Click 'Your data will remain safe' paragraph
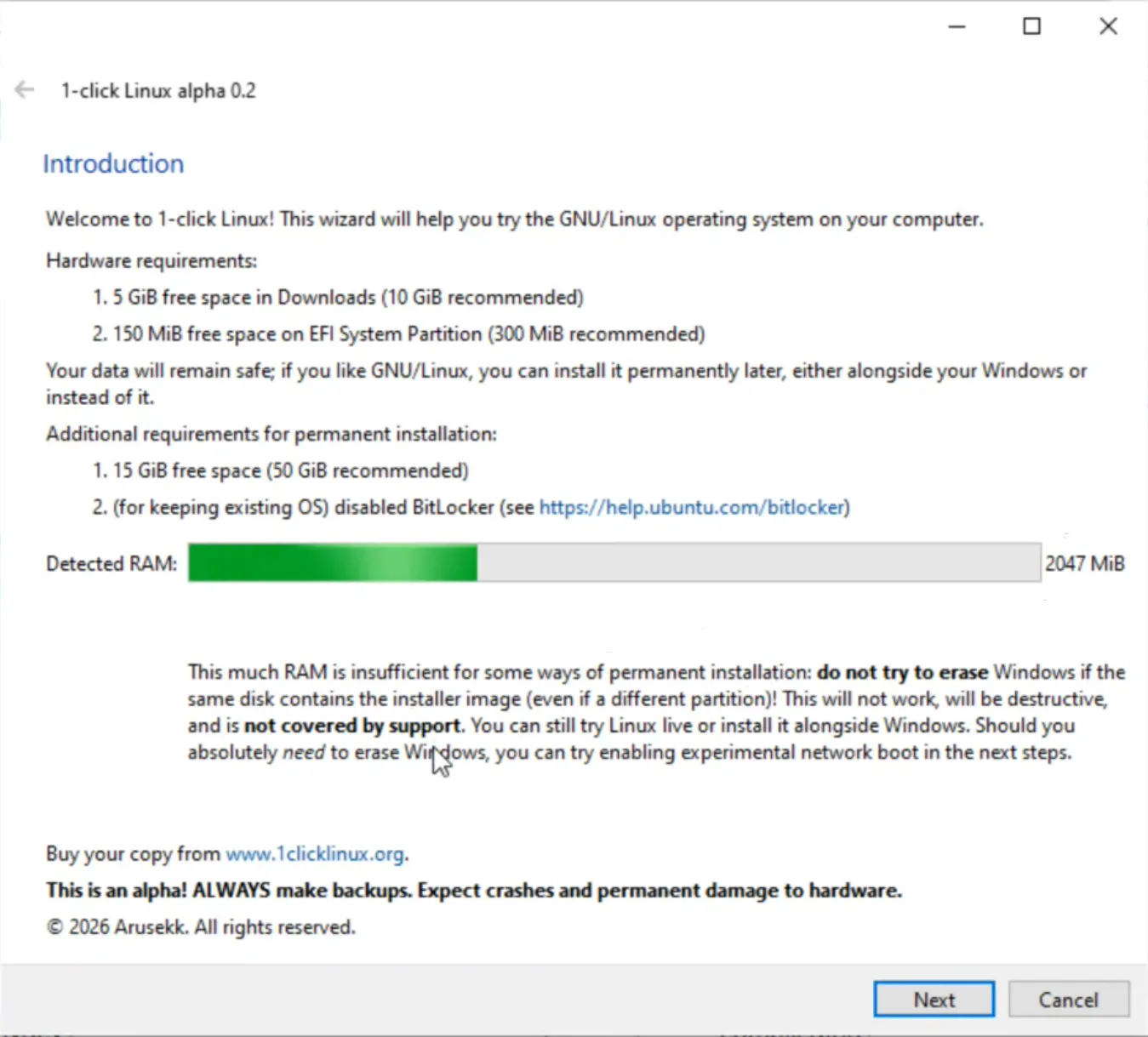Viewport: 1148px width, 1037px height. [x=566, y=384]
